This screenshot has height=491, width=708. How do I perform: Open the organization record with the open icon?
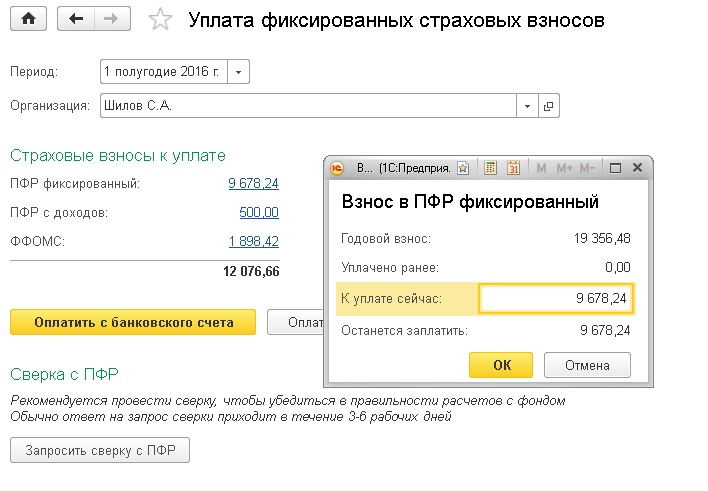click(x=549, y=106)
